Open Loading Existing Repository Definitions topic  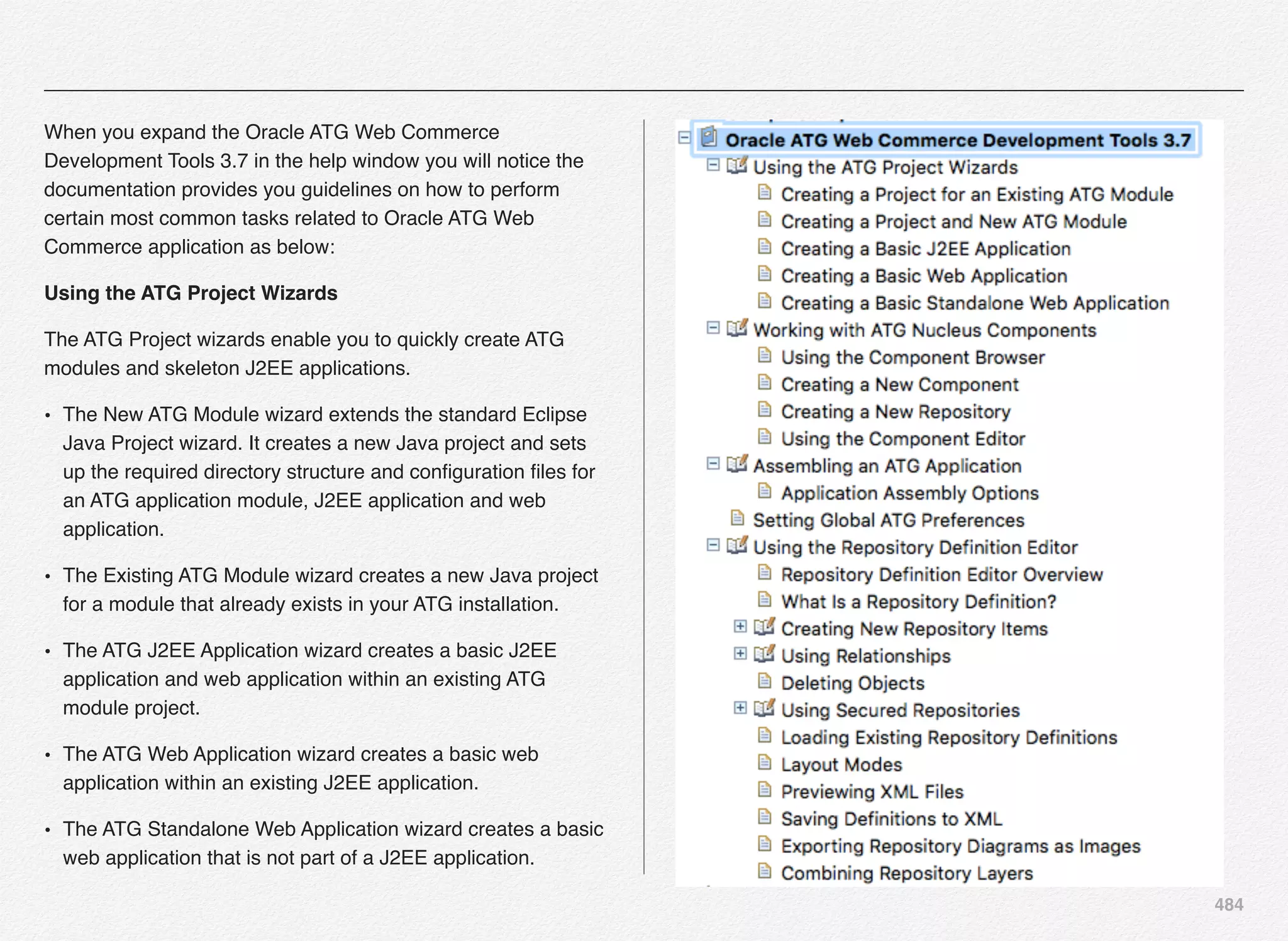click(950, 737)
